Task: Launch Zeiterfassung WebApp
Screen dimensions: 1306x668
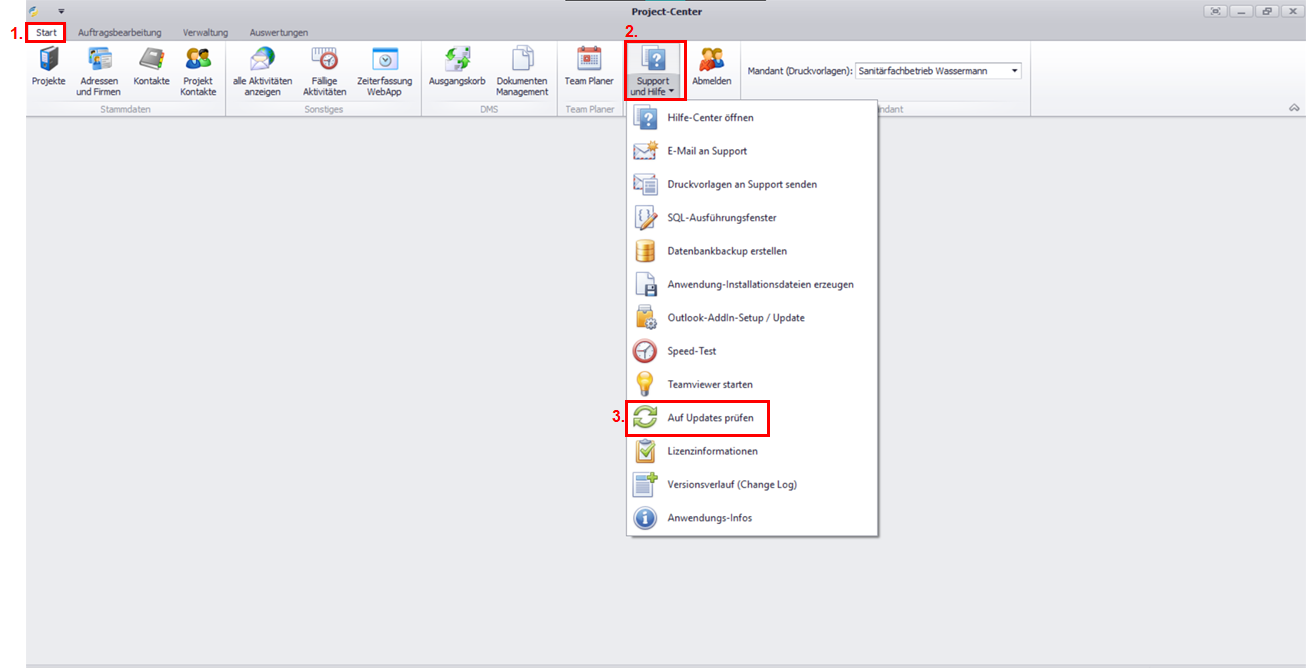Action: tap(384, 70)
